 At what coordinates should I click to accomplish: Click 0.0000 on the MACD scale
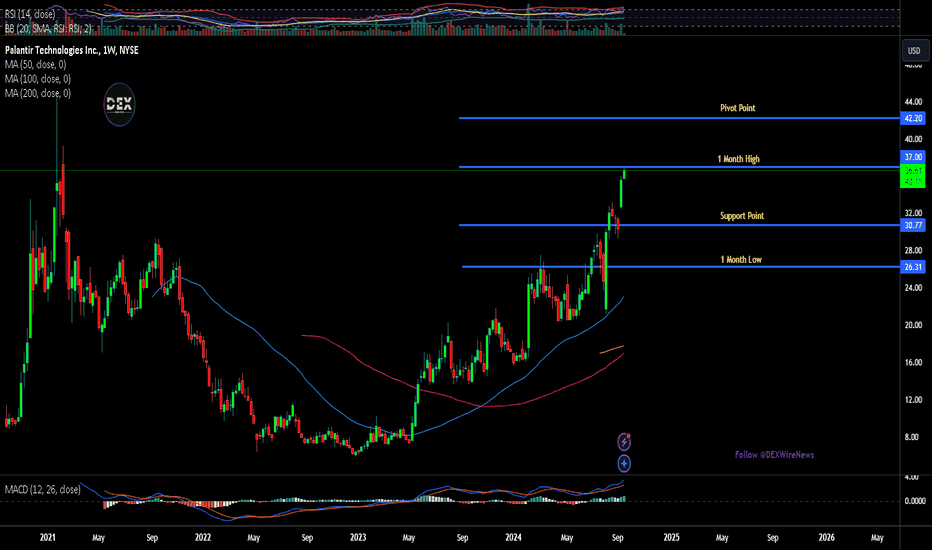coord(914,501)
